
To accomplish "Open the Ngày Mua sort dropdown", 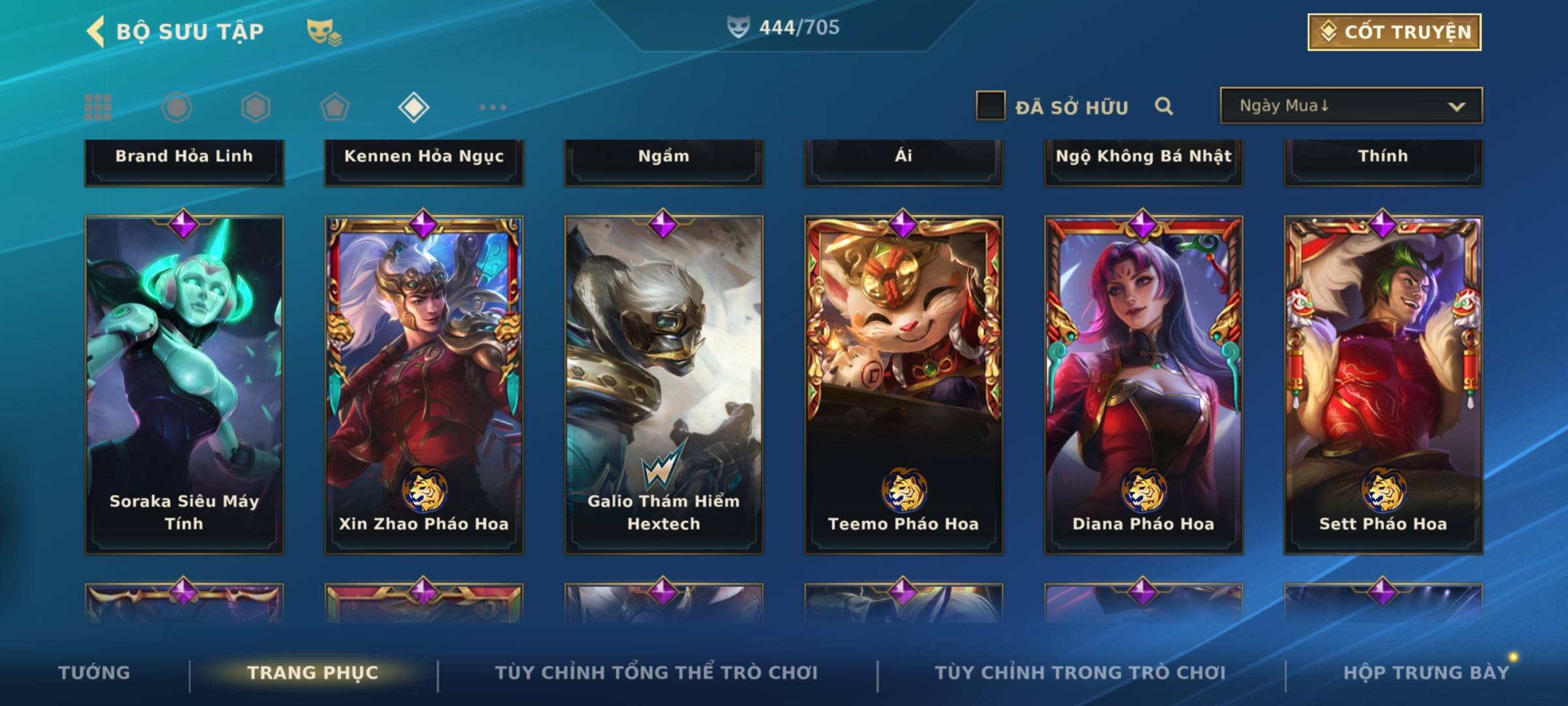I will point(1351,105).
